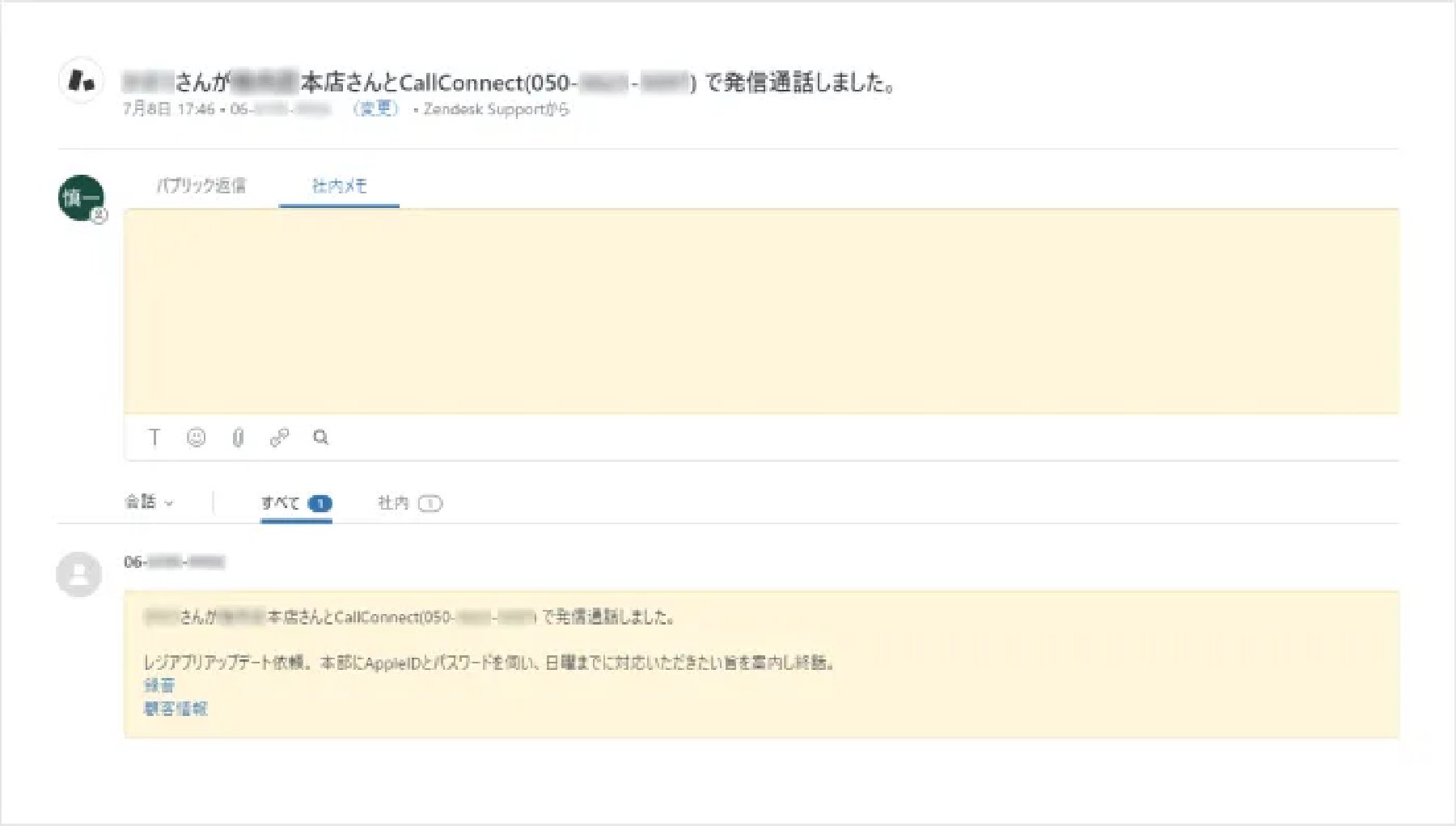This screenshot has height=826, width=1456.
Task: Click the (変更) link under the title
Action: point(376,108)
